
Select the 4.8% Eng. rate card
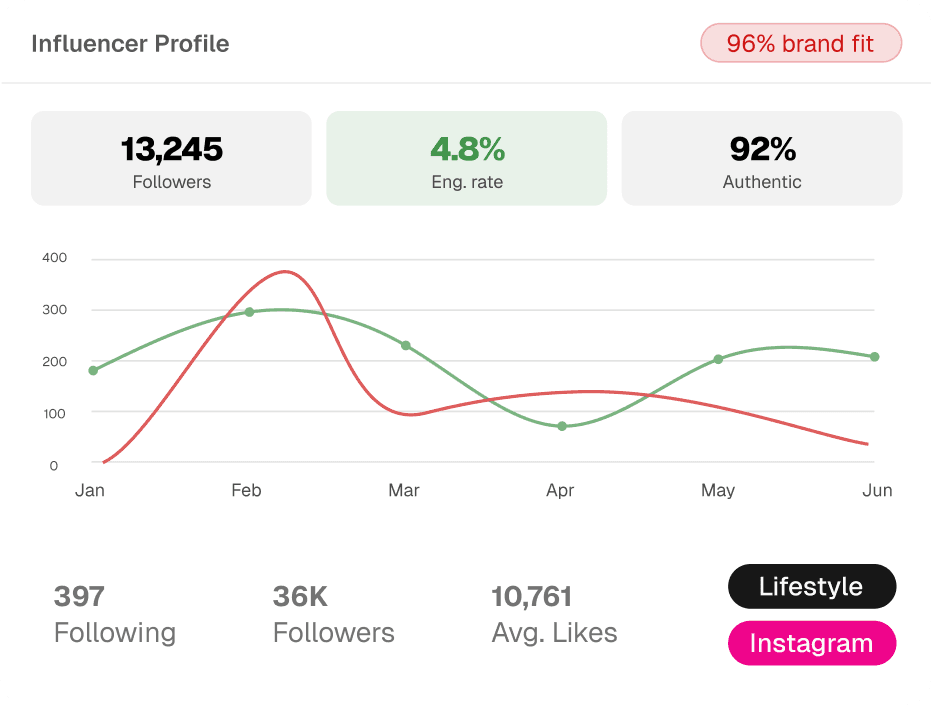(x=467, y=158)
